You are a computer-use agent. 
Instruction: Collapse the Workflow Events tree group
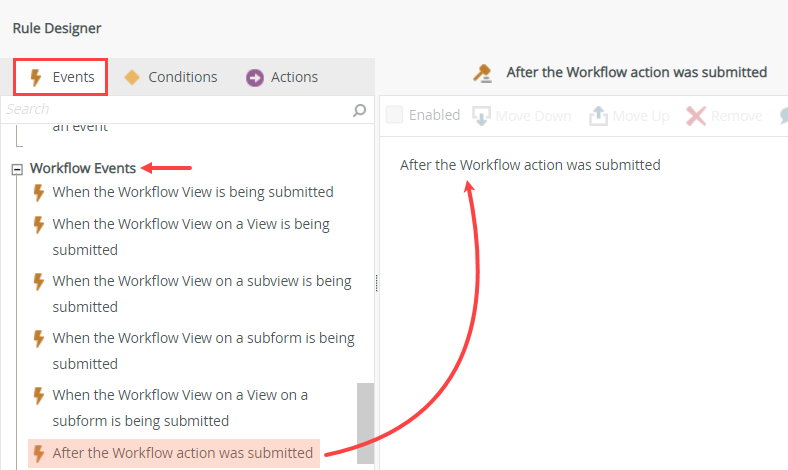click(x=16, y=169)
